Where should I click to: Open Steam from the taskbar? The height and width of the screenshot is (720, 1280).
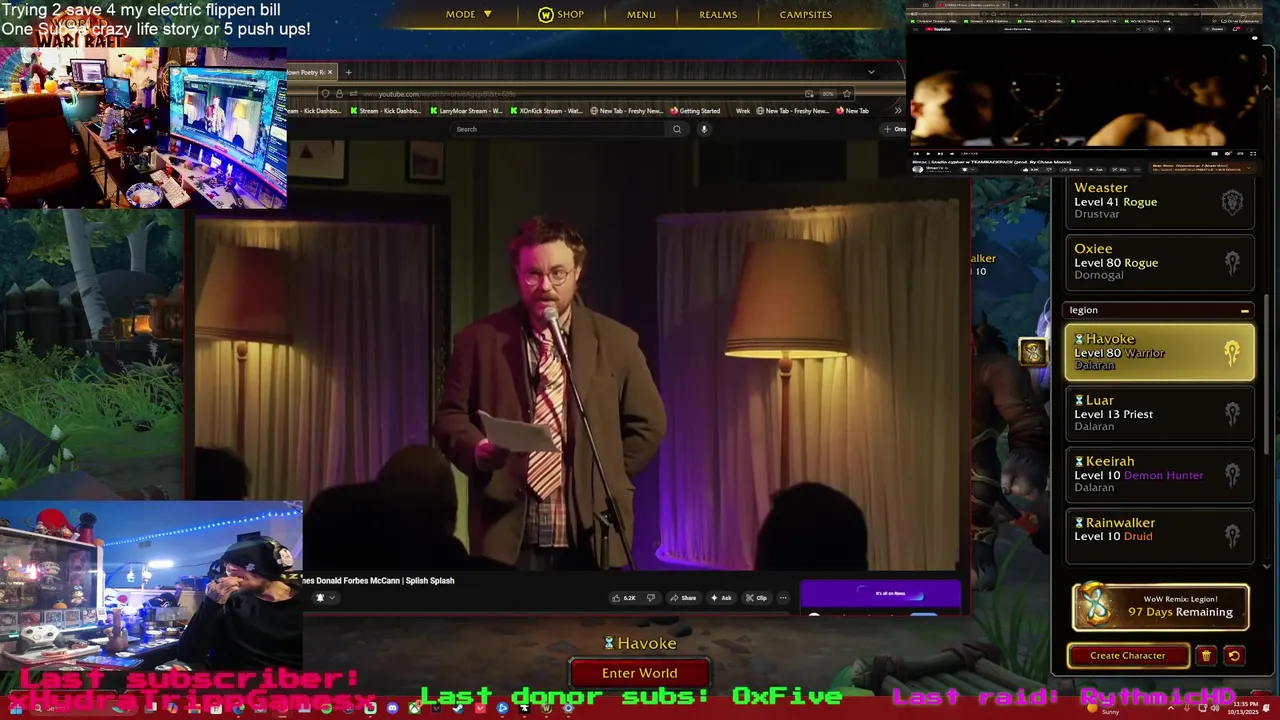tap(457, 708)
